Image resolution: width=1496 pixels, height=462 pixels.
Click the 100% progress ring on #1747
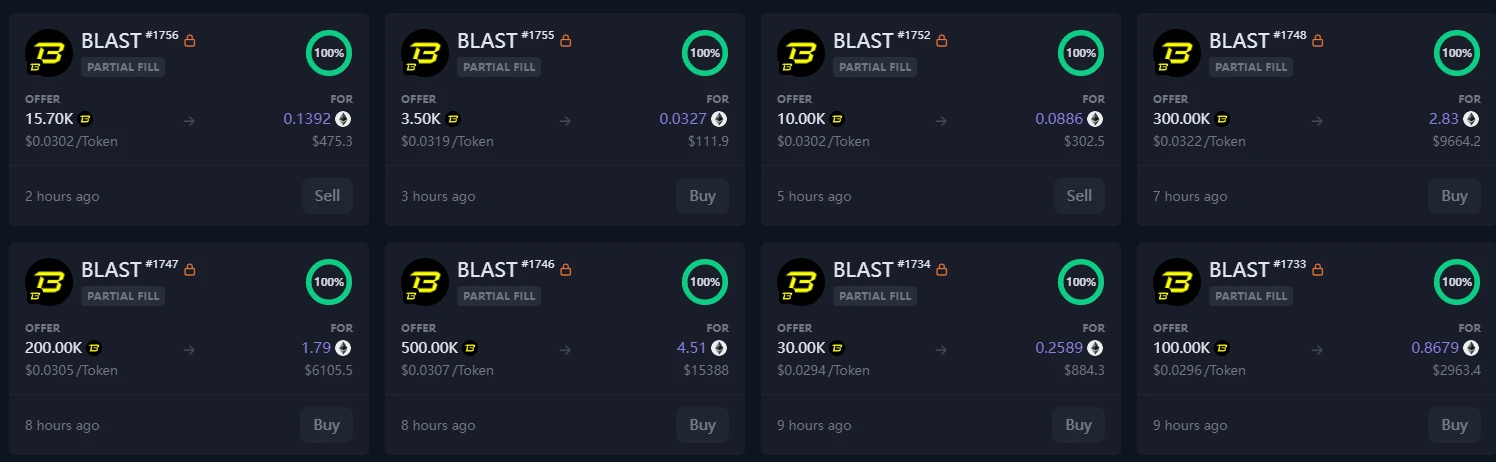coord(329,282)
